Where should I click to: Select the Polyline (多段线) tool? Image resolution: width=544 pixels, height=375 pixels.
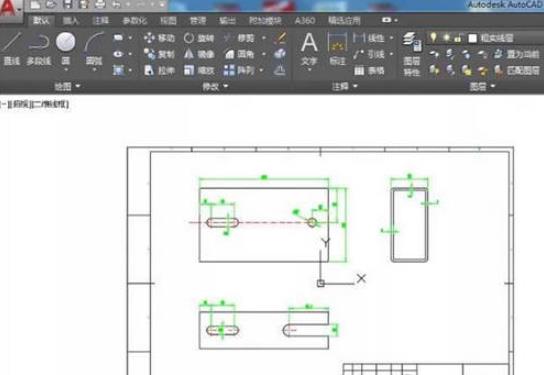(x=39, y=49)
